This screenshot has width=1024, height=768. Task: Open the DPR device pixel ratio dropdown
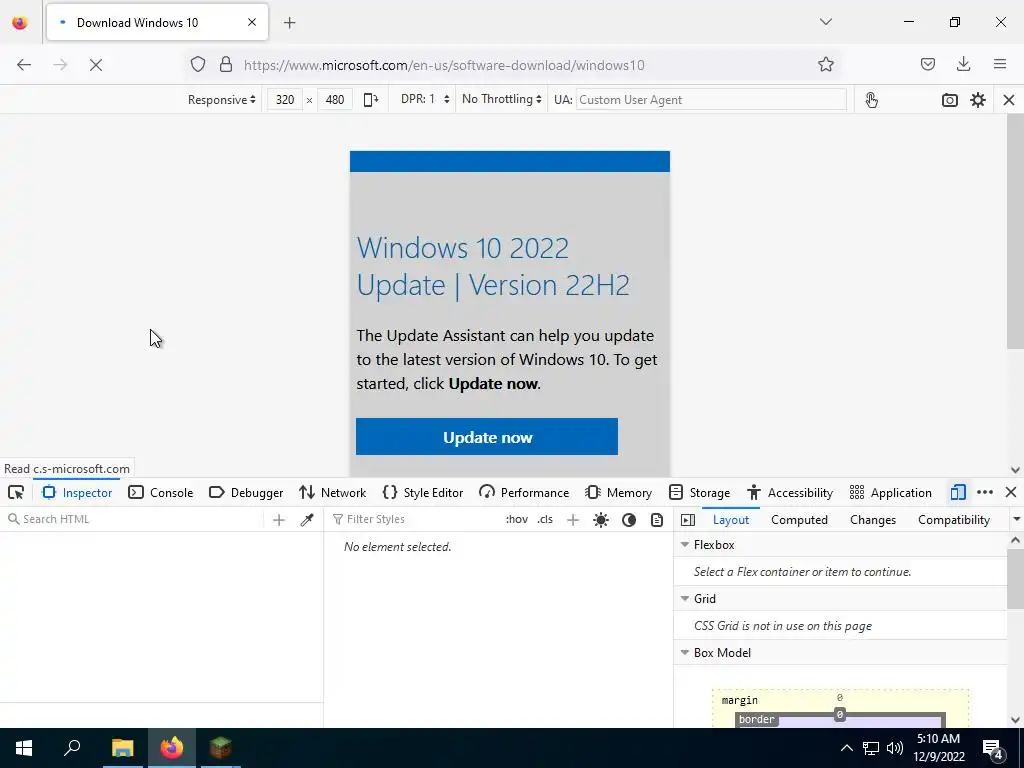coord(425,99)
